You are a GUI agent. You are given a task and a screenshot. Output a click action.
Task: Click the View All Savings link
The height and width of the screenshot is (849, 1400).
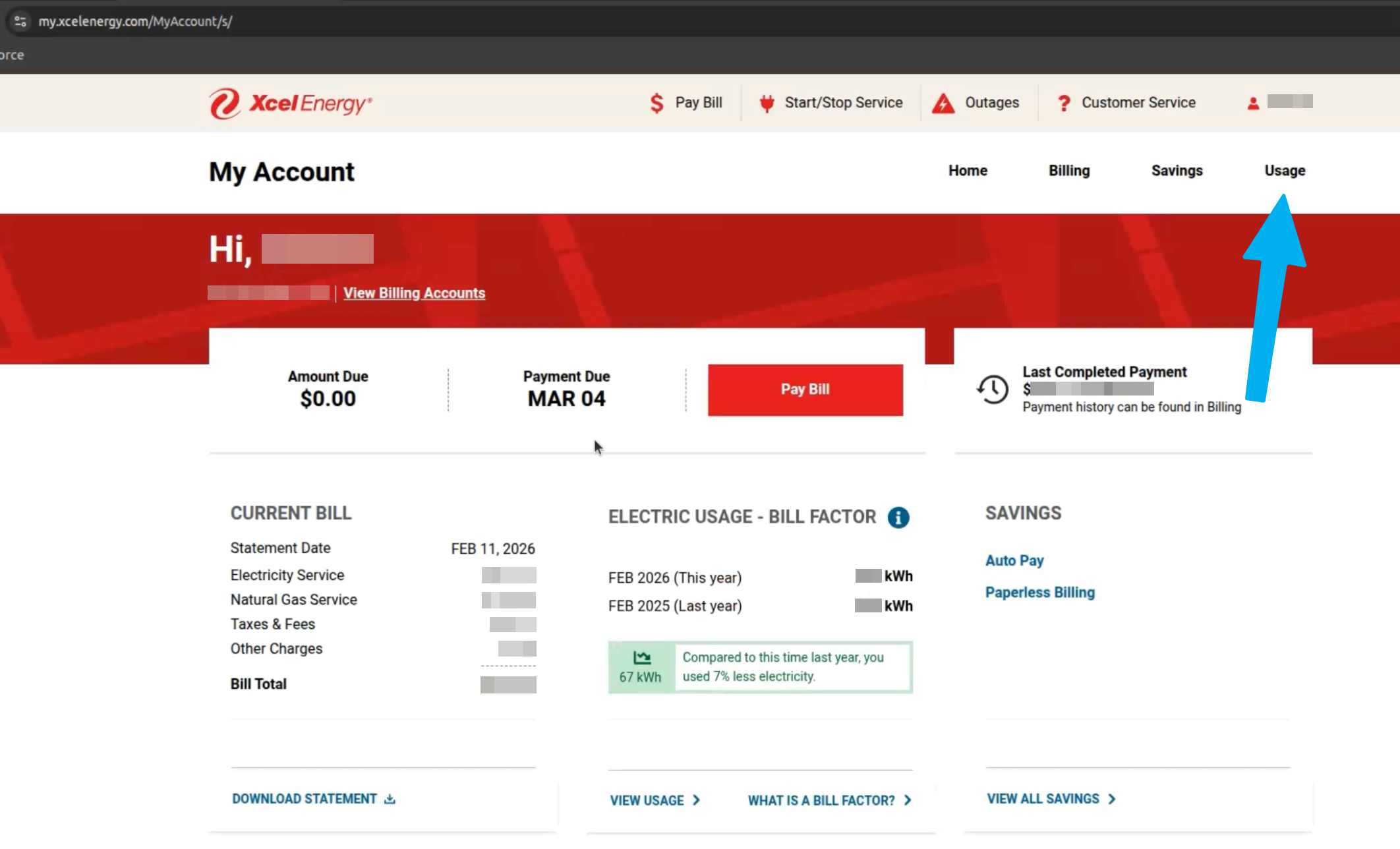click(x=1043, y=799)
